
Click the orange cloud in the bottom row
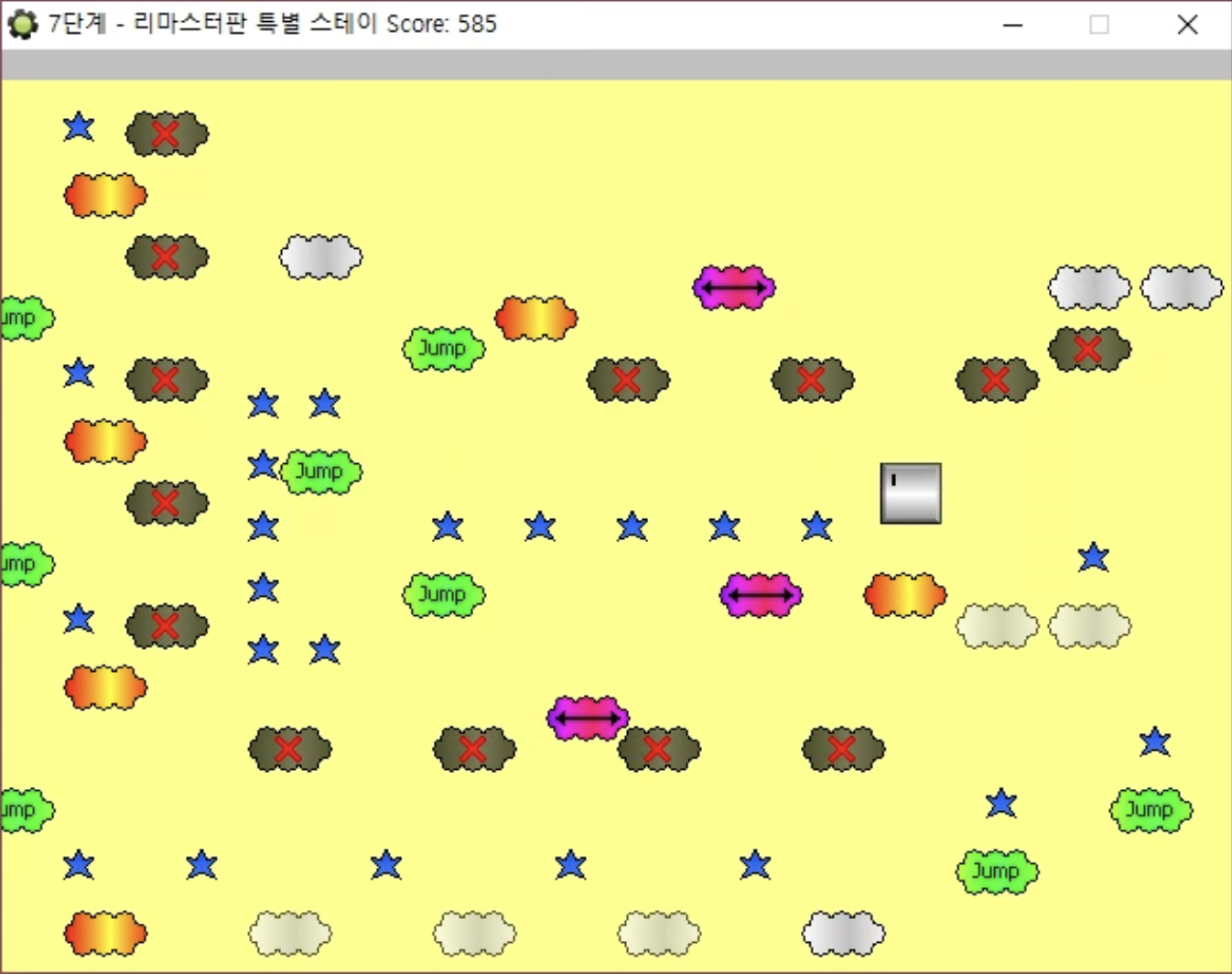click(x=105, y=934)
